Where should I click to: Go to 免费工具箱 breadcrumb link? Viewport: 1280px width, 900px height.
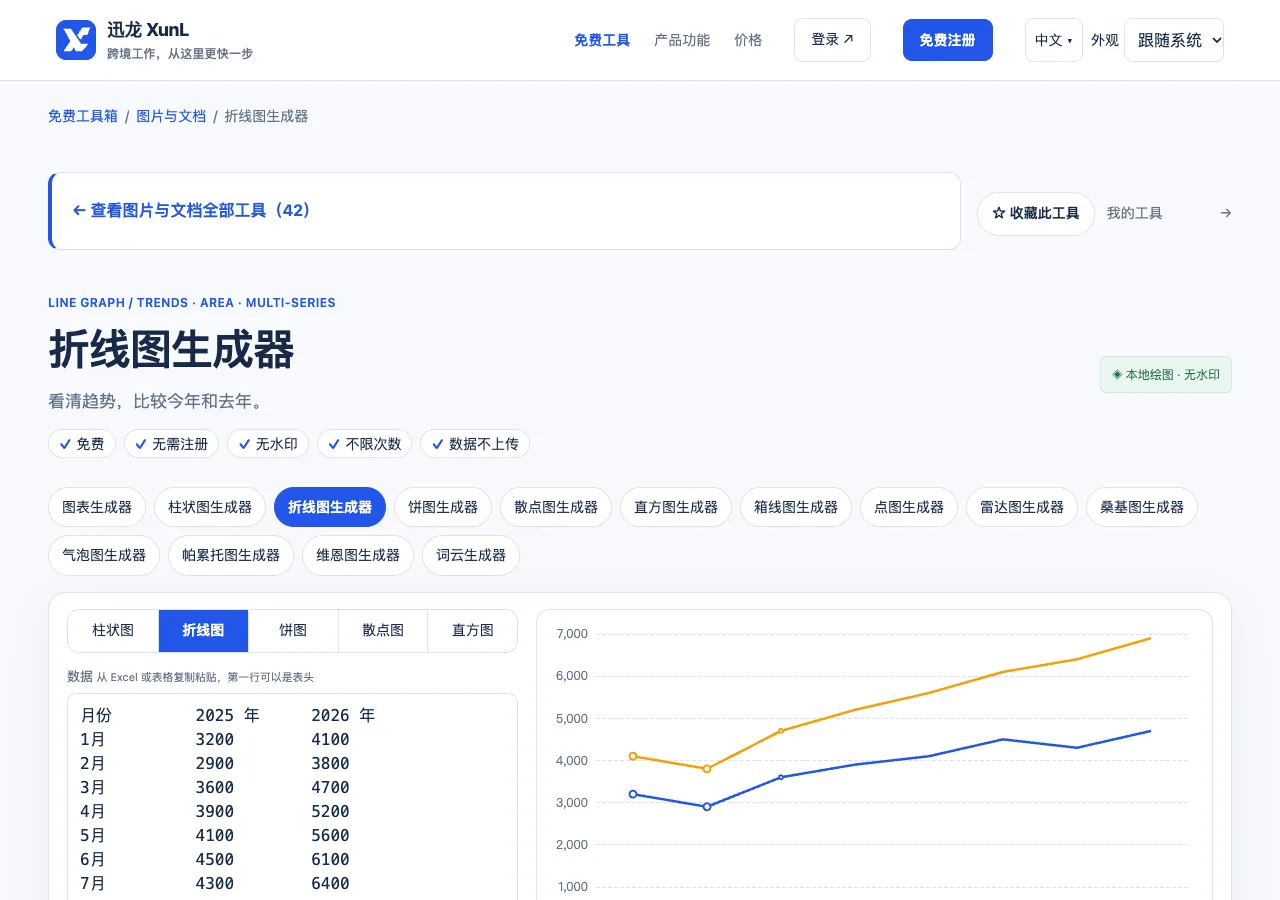[x=83, y=116]
